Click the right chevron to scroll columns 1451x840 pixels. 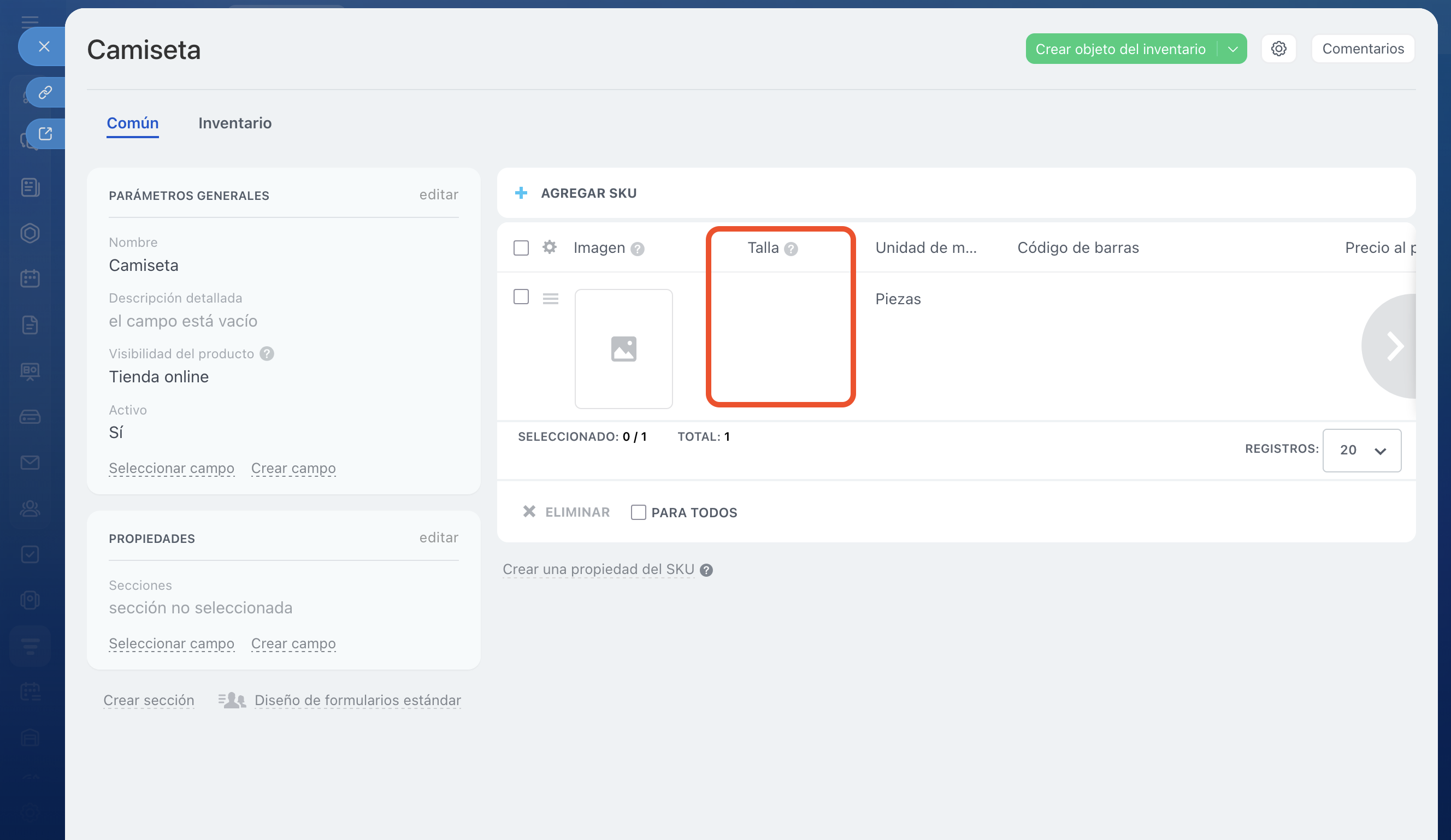click(1394, 346)
